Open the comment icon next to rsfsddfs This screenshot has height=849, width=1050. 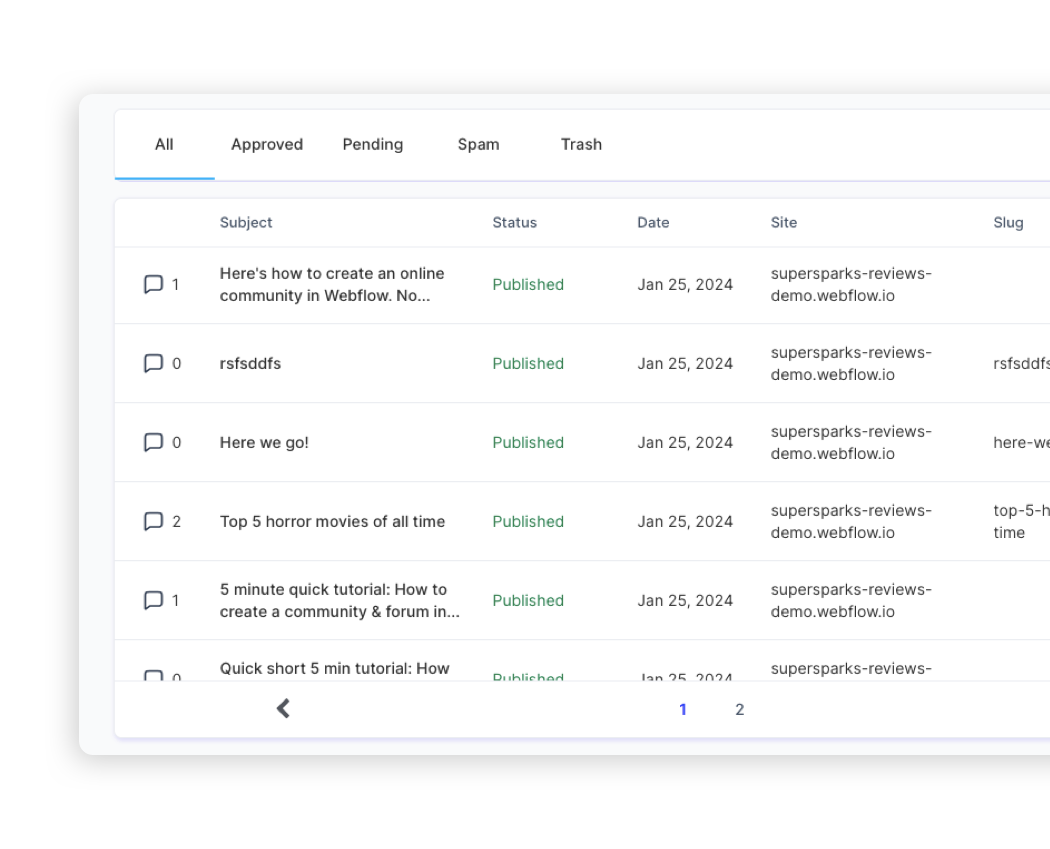[x=154, y=363]
